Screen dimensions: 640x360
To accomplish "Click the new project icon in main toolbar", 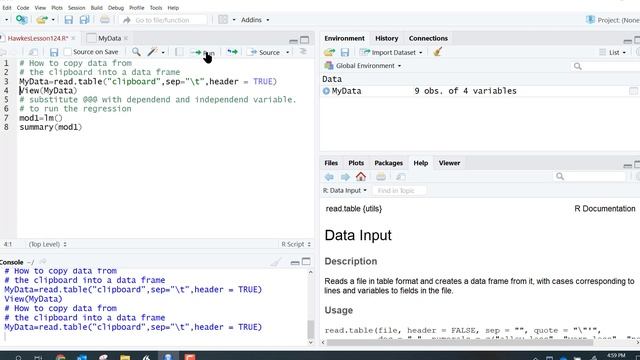I will click(22, 20).
